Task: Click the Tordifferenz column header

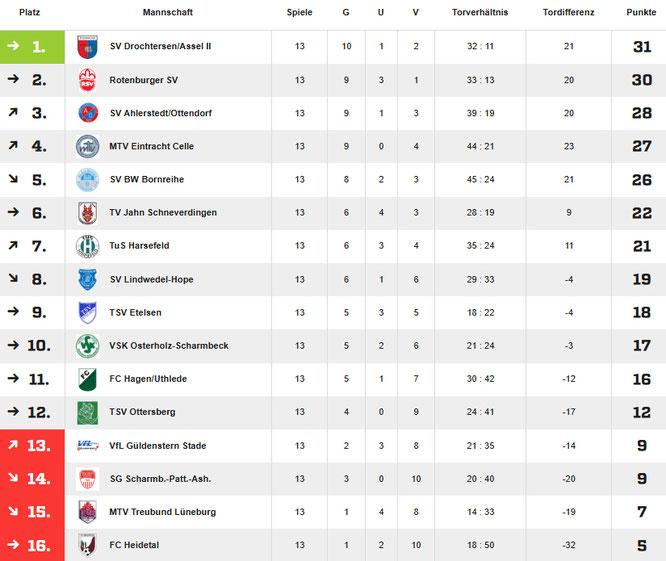Action: click(568, 13)
